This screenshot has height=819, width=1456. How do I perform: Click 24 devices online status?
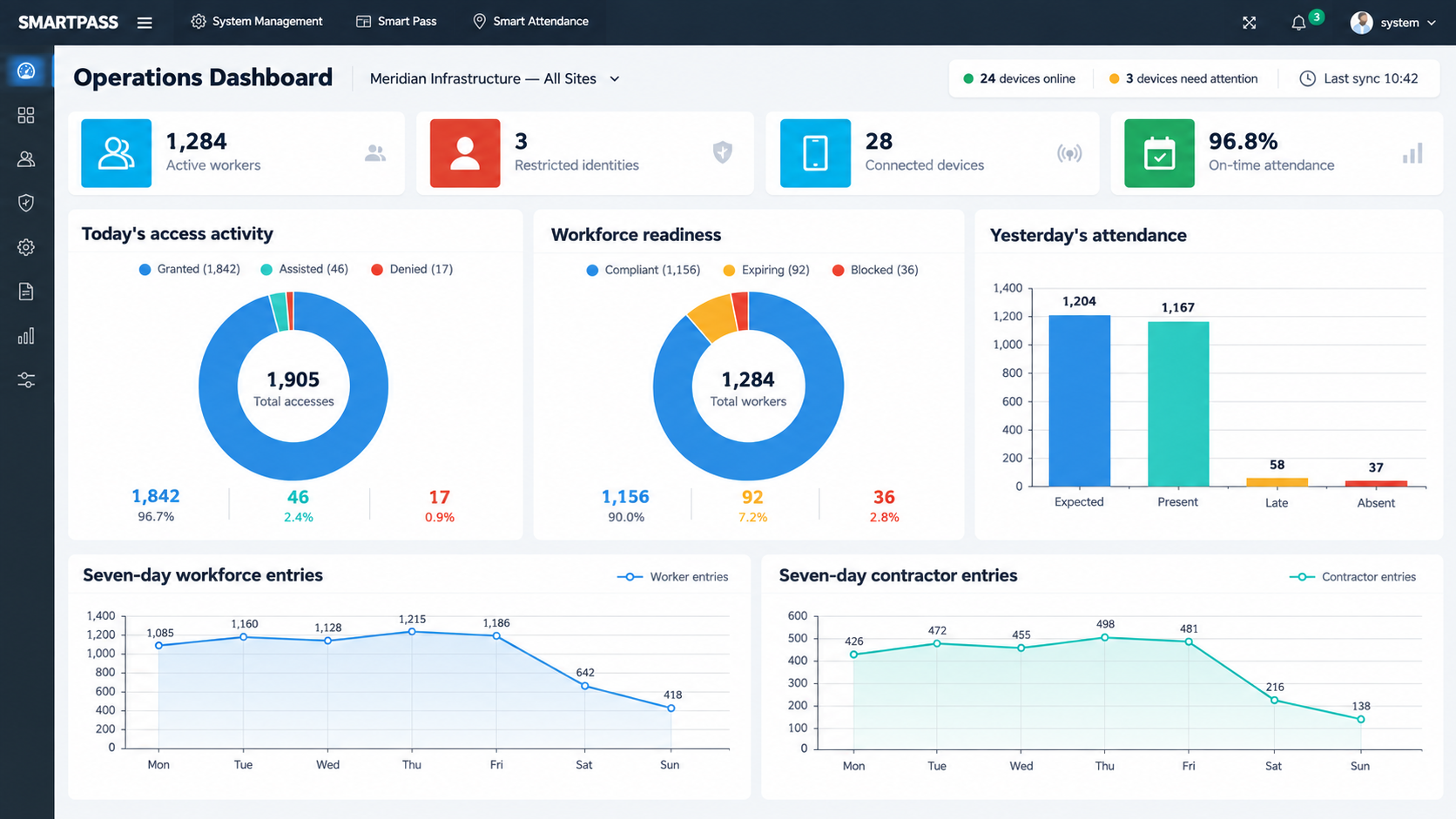[1019, 78]
